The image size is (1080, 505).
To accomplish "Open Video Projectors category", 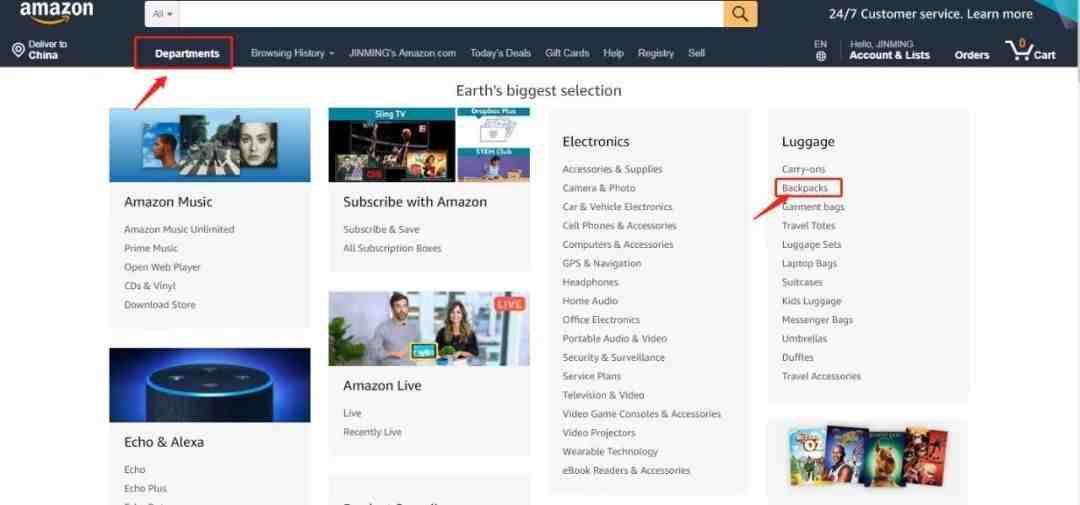I will coord(599,433).
